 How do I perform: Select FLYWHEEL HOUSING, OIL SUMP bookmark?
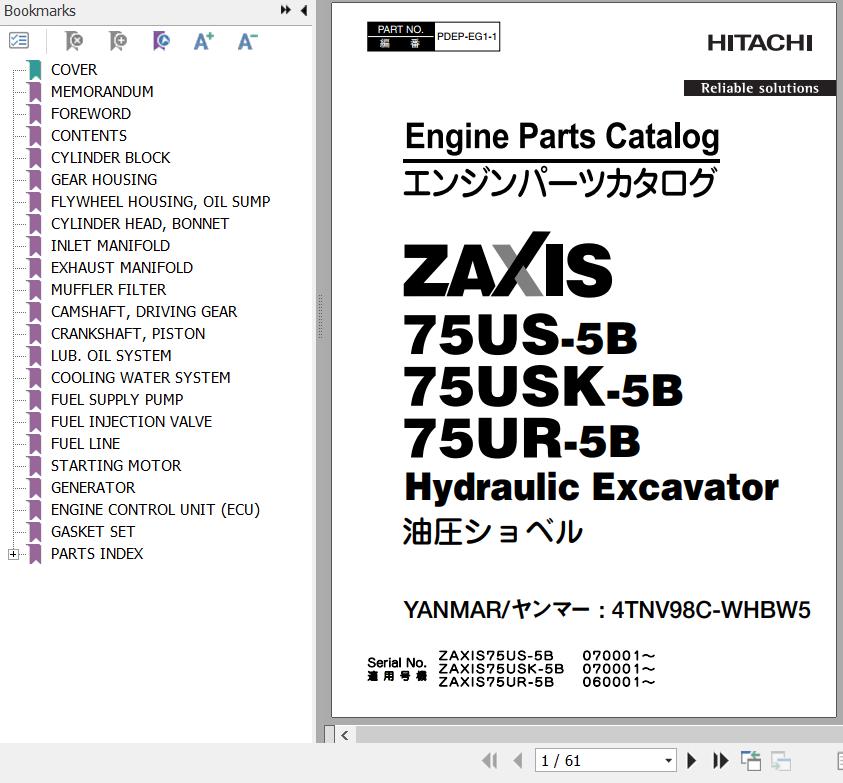[160, 202]
